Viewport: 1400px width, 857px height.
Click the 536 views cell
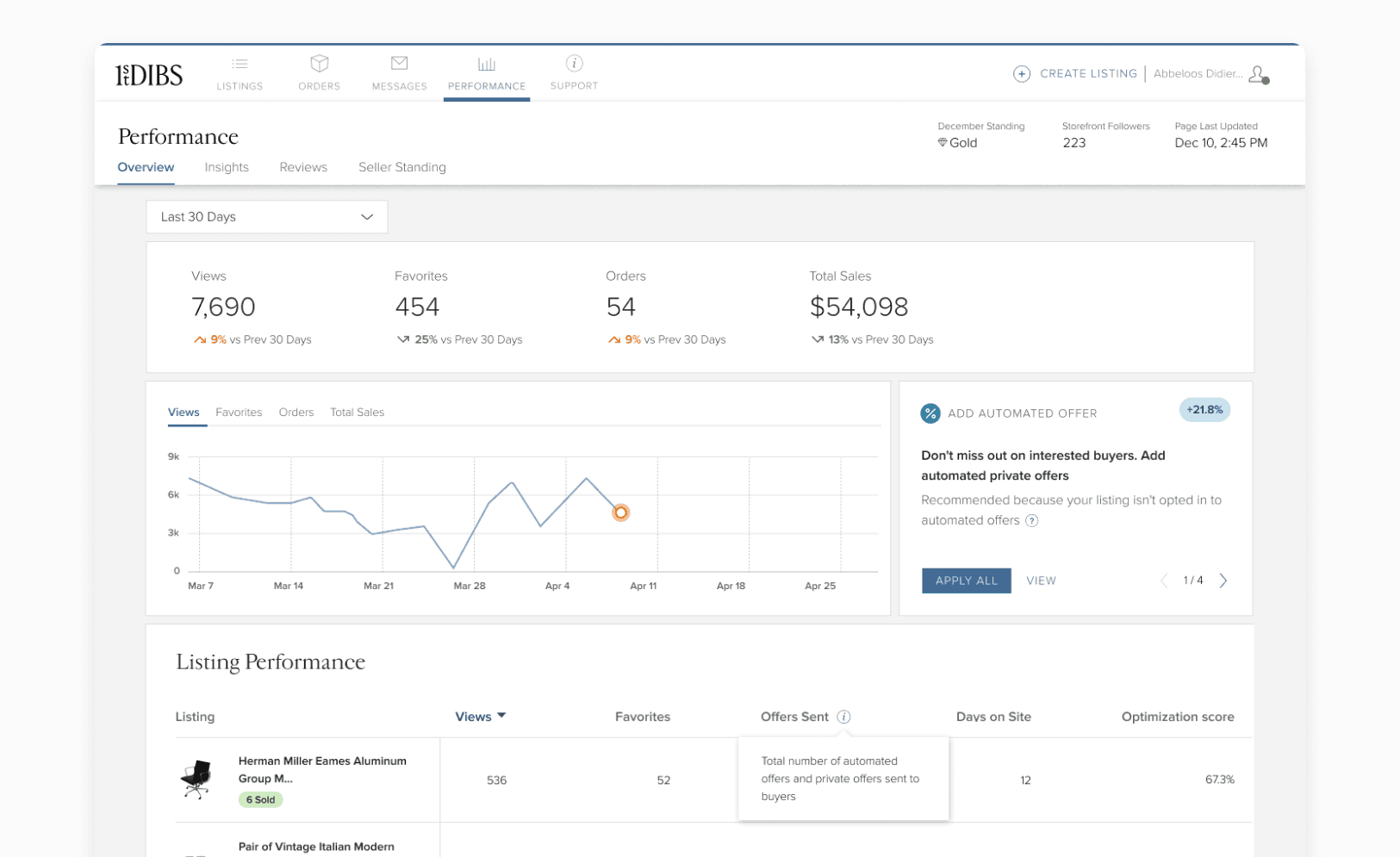pyautogui.click(x=496, y=780)
